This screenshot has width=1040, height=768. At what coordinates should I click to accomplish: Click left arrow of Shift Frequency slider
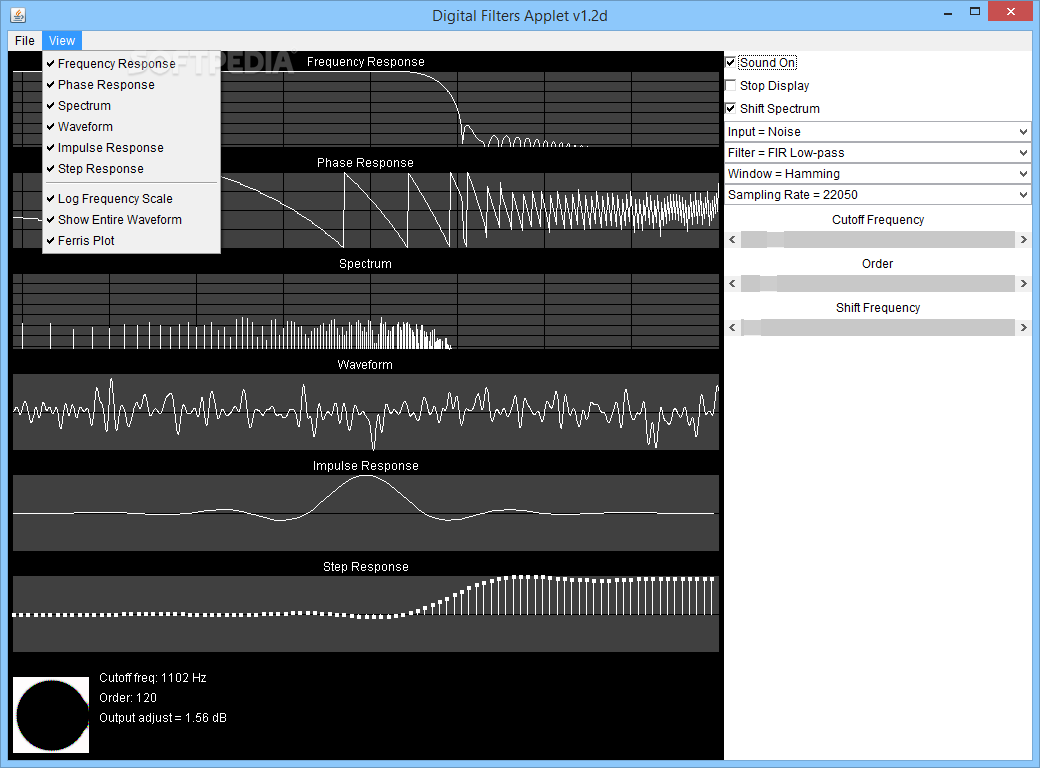coord(732,328)
